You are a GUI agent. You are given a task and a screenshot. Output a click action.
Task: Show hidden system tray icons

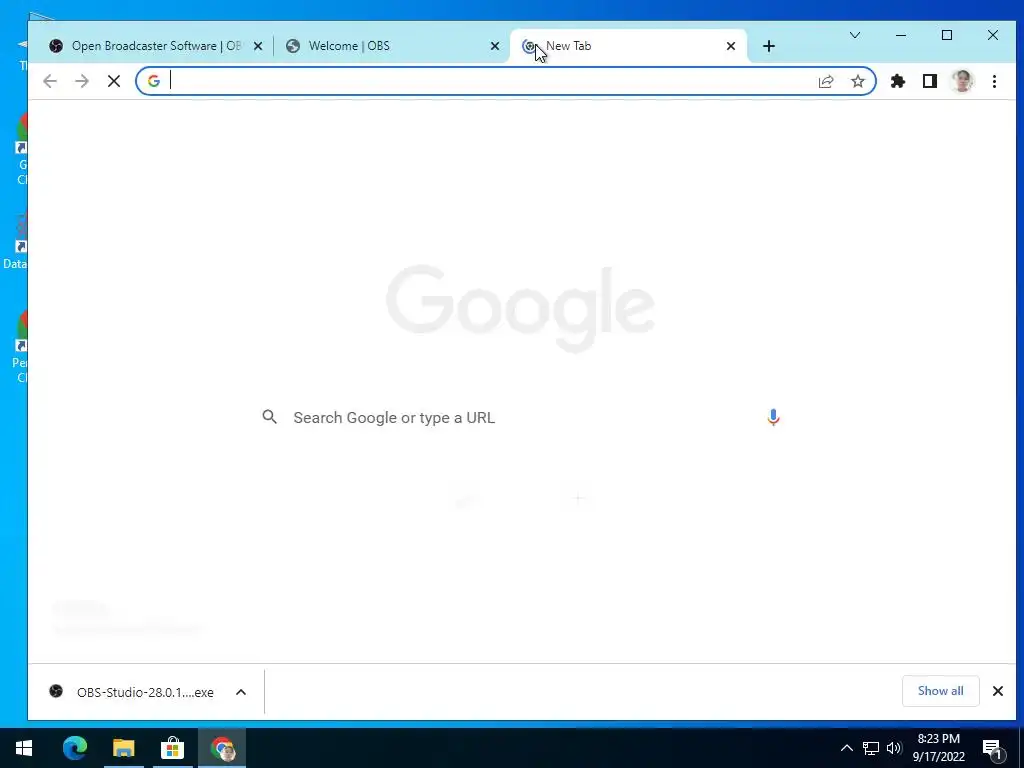tap(846, 748)
